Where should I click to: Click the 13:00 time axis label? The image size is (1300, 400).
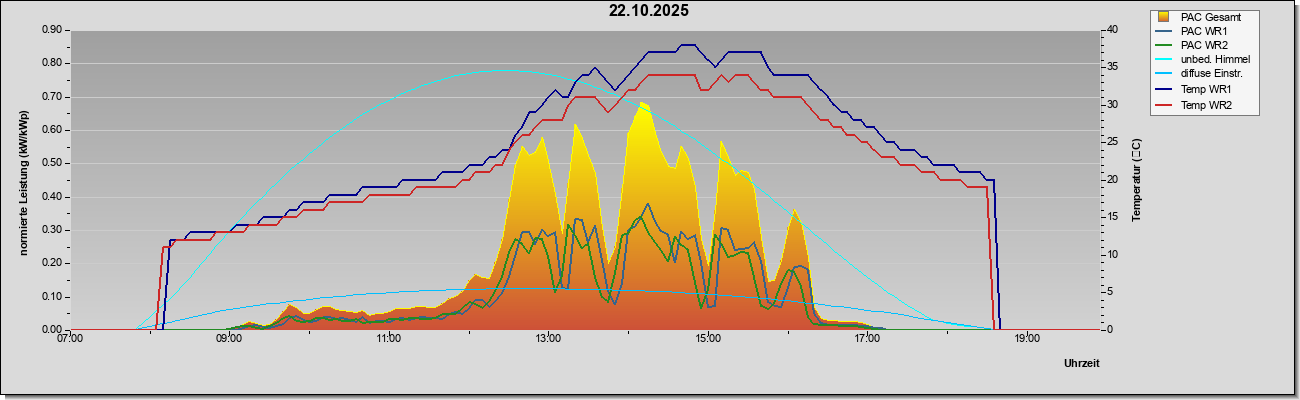point(547,338)
